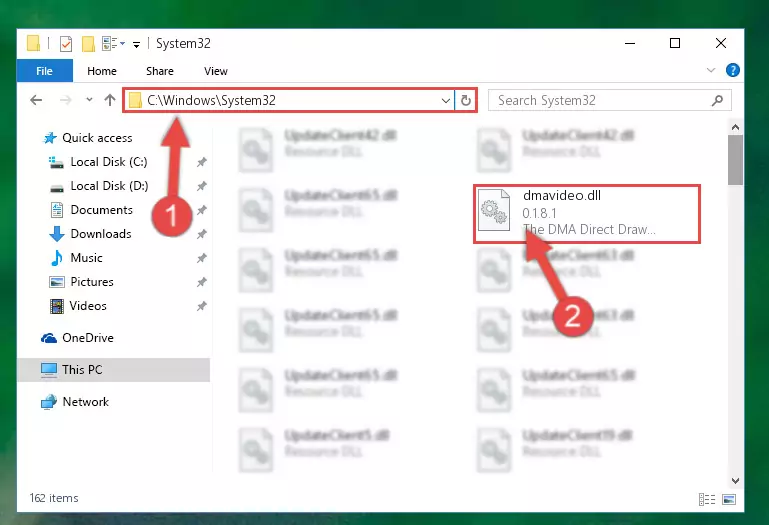Click the pin icon beside Pictures

[x=202, y=282]
